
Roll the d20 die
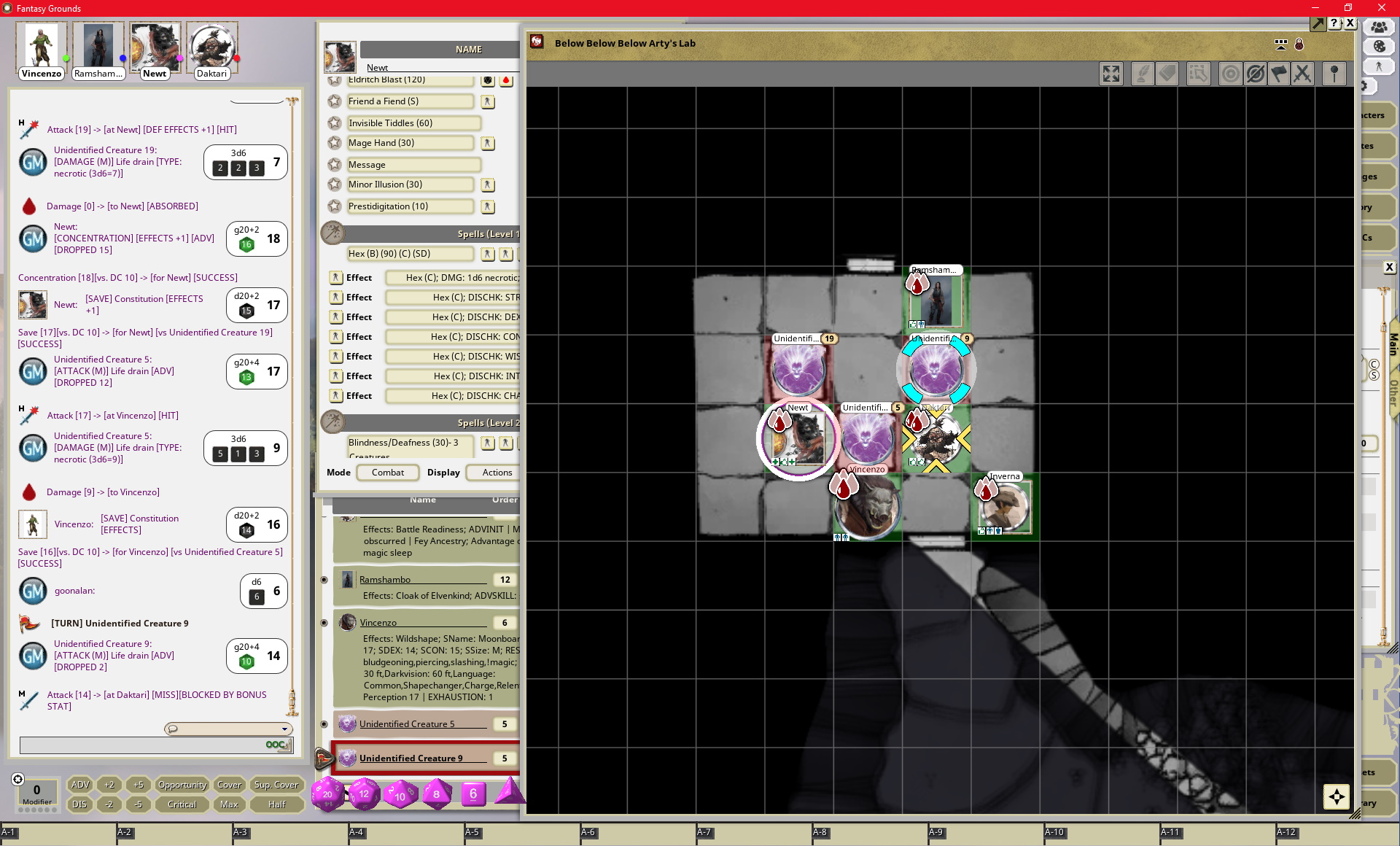point(327,794)
